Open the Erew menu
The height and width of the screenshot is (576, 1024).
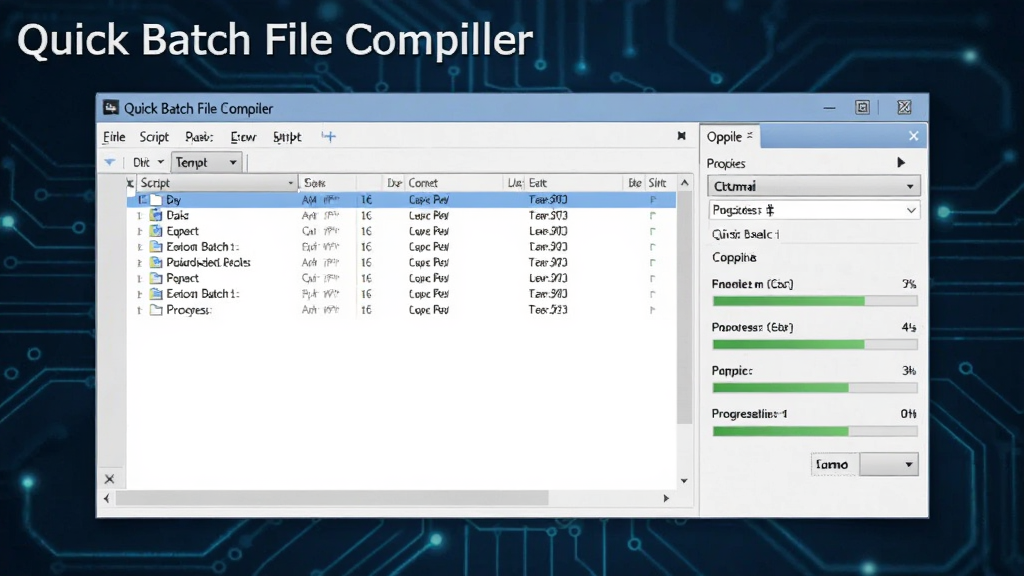(243, 136)
